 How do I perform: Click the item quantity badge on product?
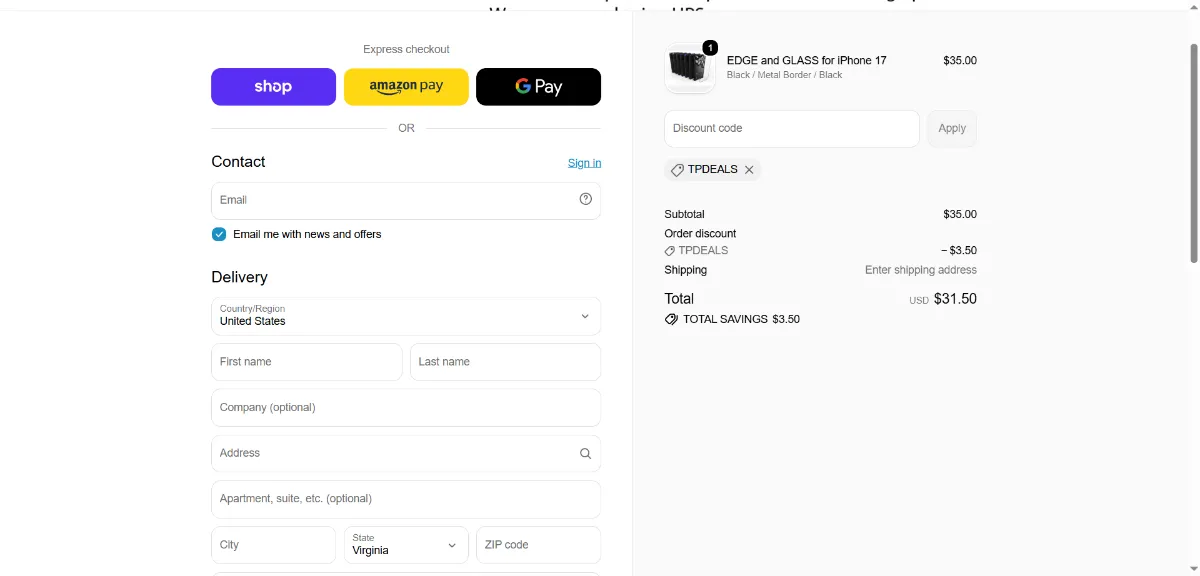pos(710,47)
